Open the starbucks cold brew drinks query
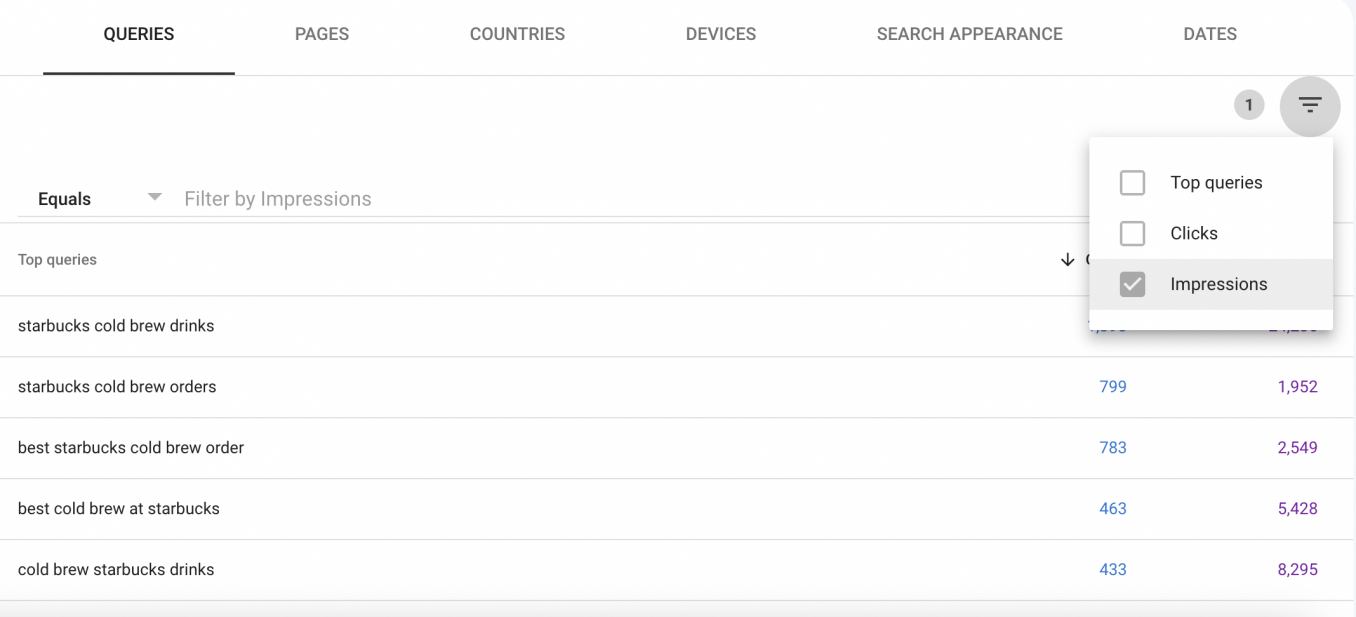The image size is (1356, 617). (116, 326)
